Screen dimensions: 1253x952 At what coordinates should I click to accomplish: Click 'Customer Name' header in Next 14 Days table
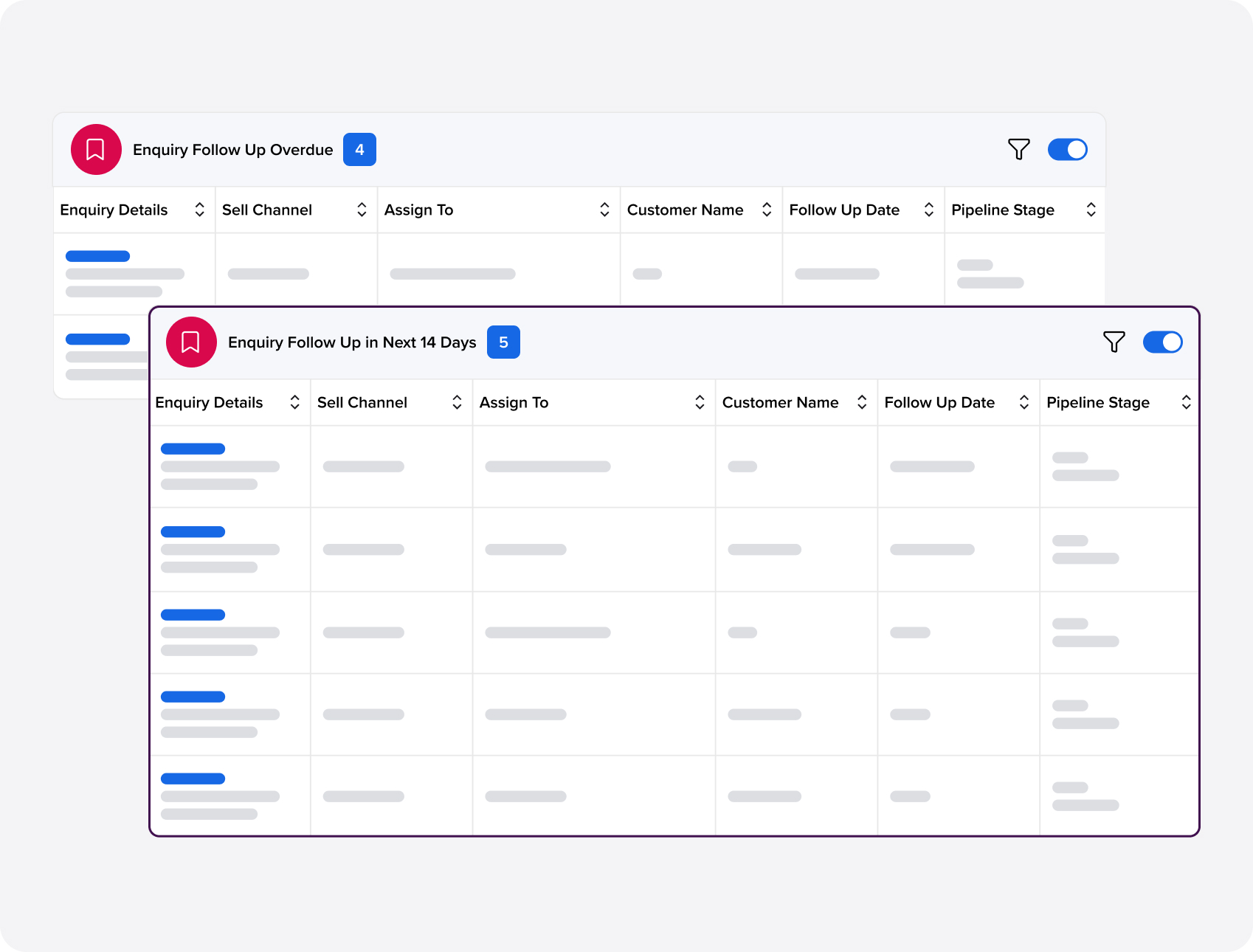pyautogui.click(x=780, y=402)
